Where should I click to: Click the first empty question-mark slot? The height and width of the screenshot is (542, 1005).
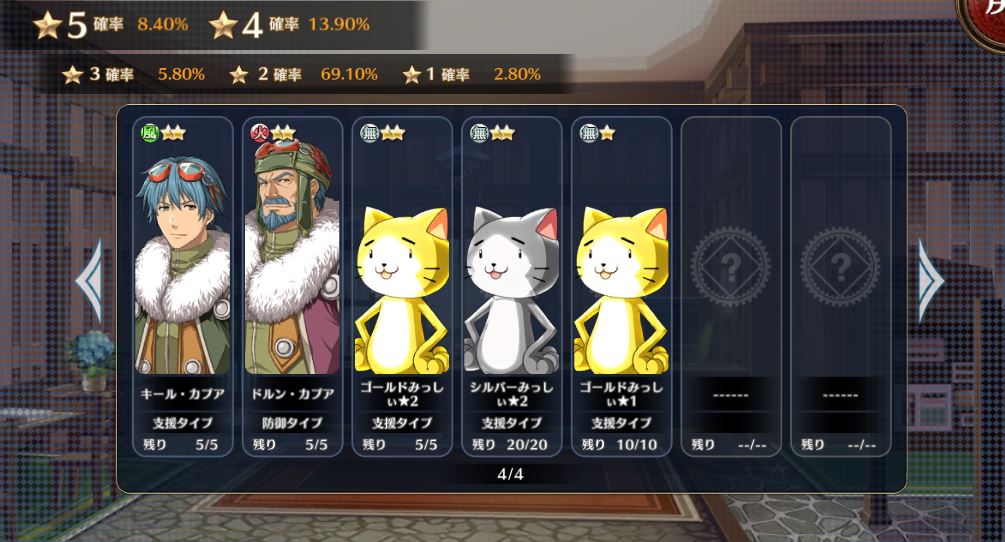tap(731, 286)
